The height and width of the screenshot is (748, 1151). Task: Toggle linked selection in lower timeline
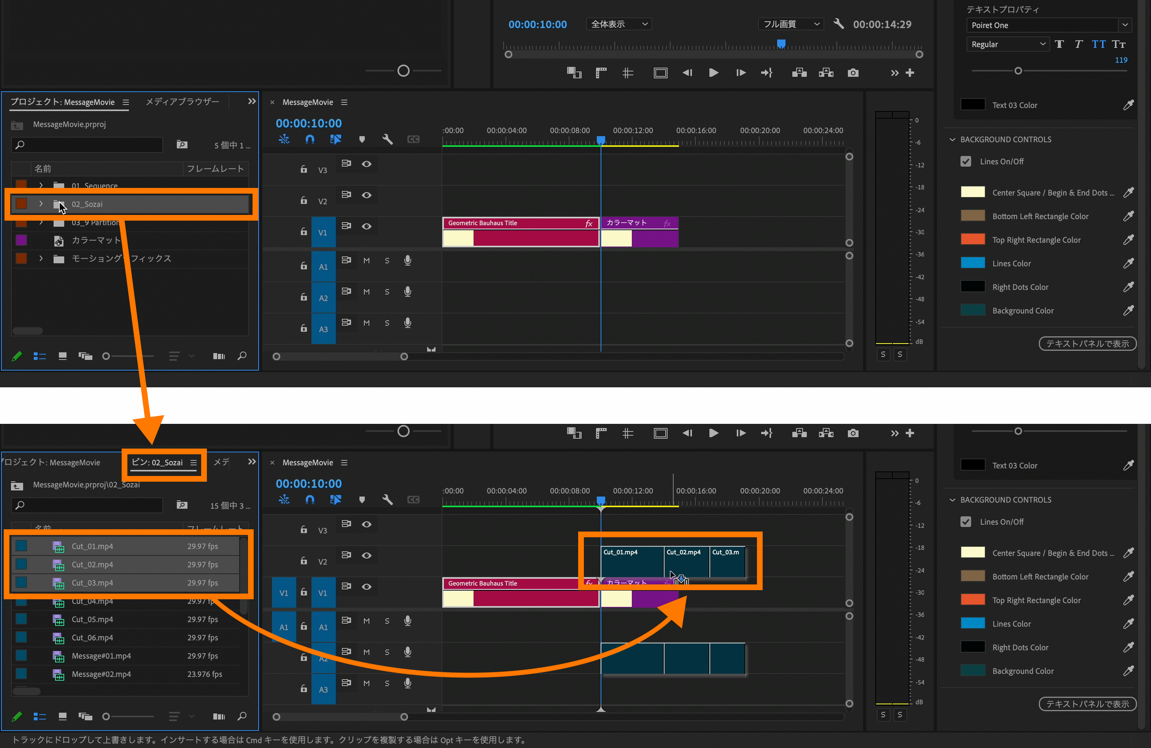335,499
